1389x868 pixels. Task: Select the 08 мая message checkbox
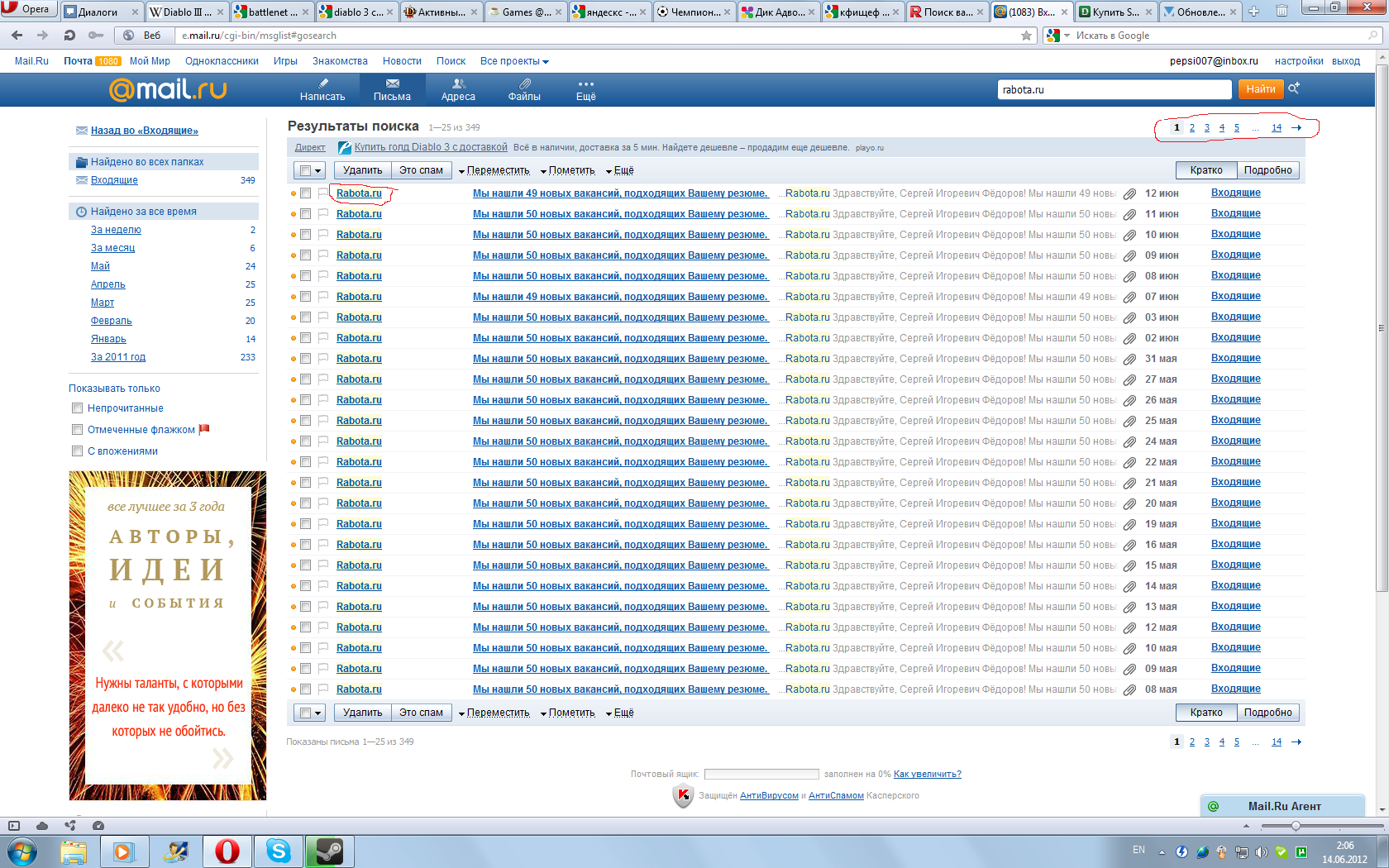pyautogui.click(x=305, y=689)
